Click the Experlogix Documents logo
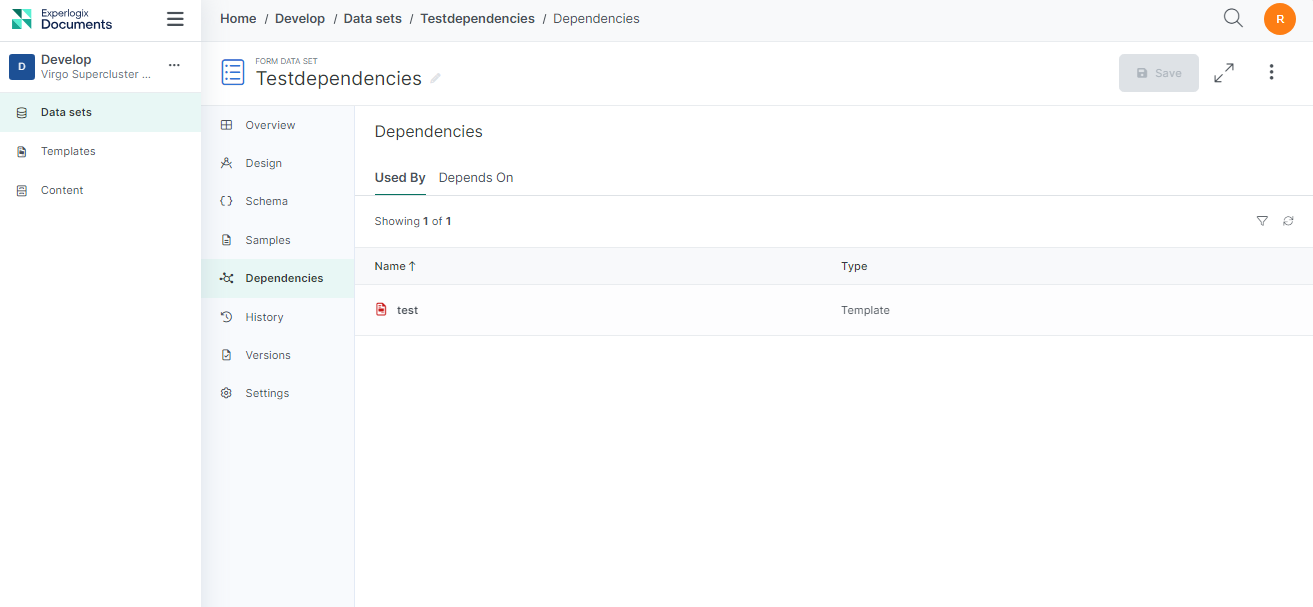 [x=62, y=19]
